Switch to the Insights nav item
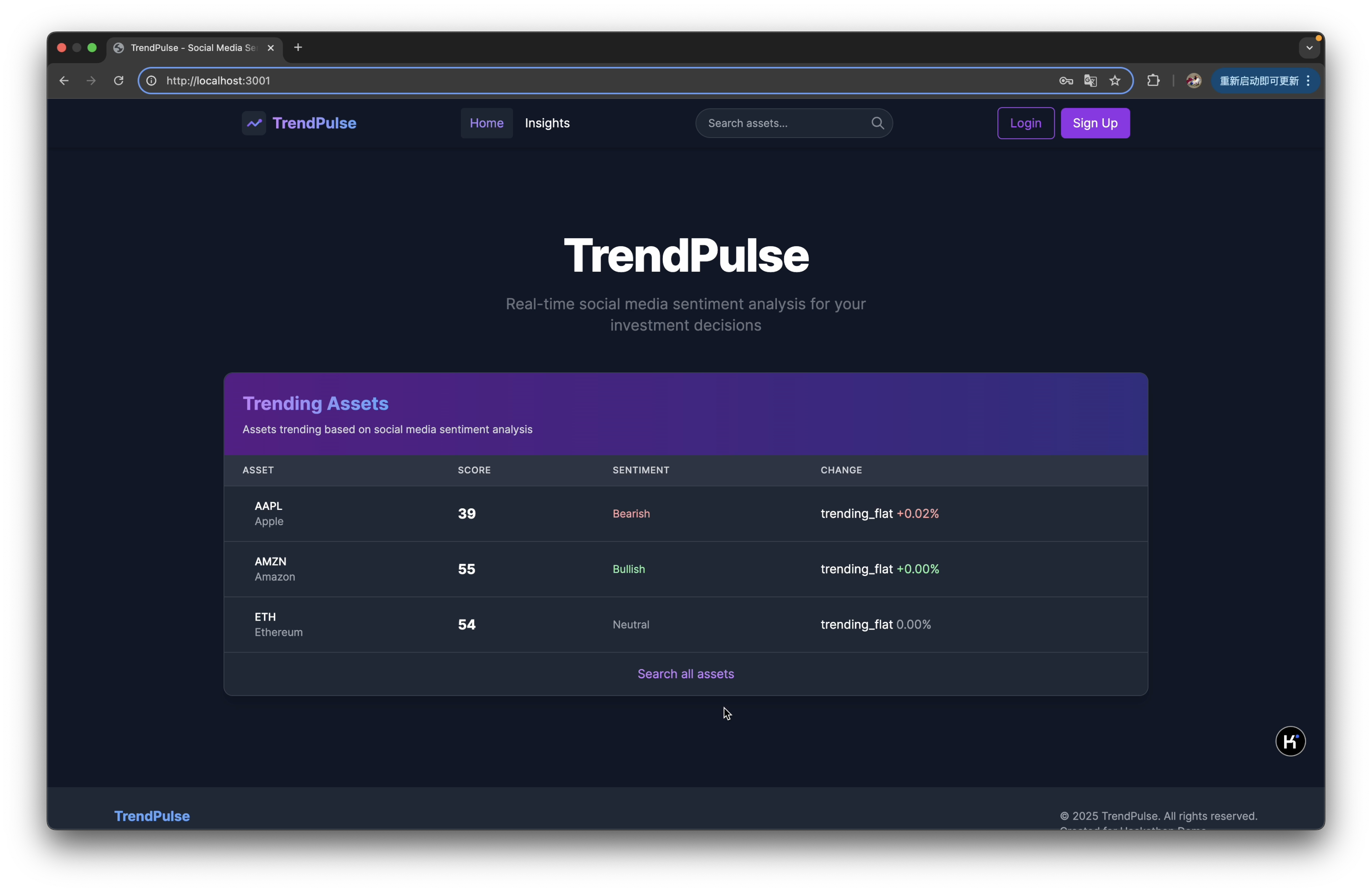Viewport: 1372px width, 892px height. tap(547, 123)
